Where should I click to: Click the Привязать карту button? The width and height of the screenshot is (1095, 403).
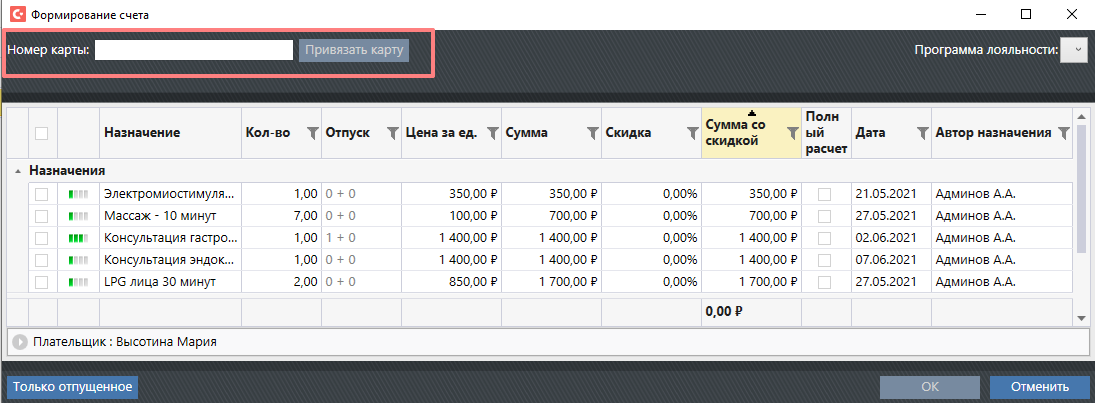354,50
